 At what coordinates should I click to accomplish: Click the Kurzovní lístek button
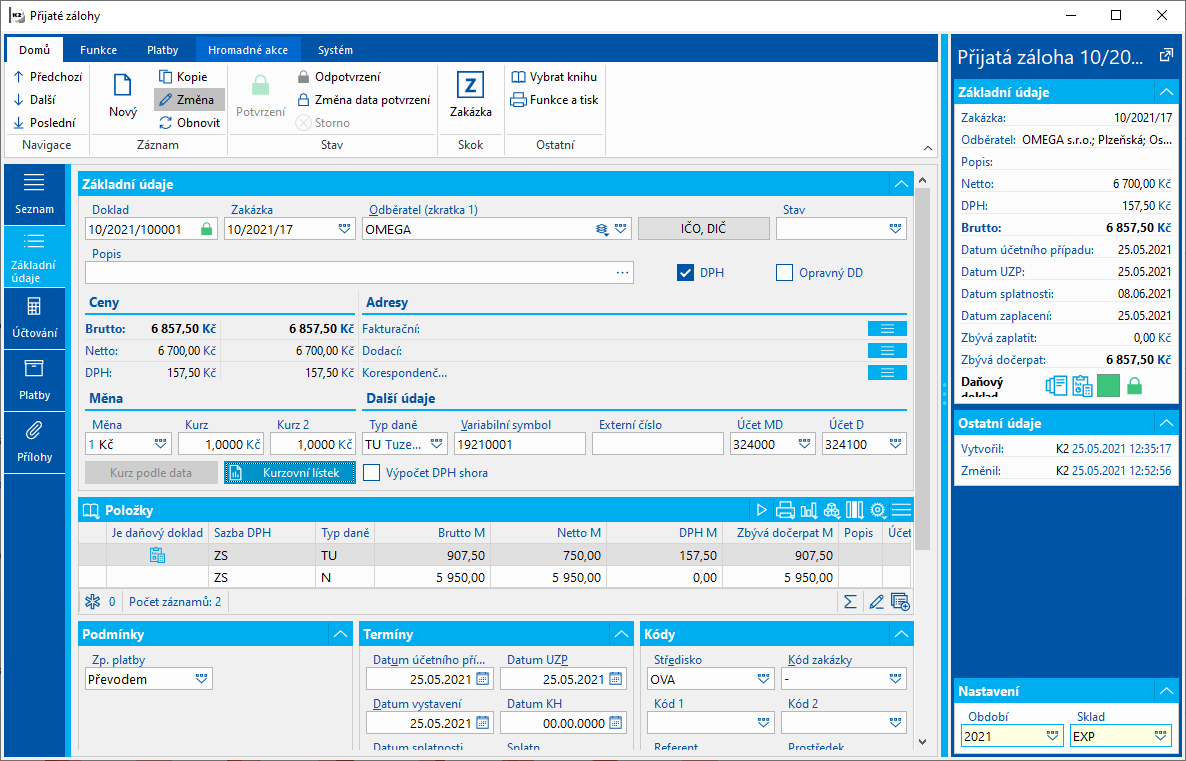(290, 473)
